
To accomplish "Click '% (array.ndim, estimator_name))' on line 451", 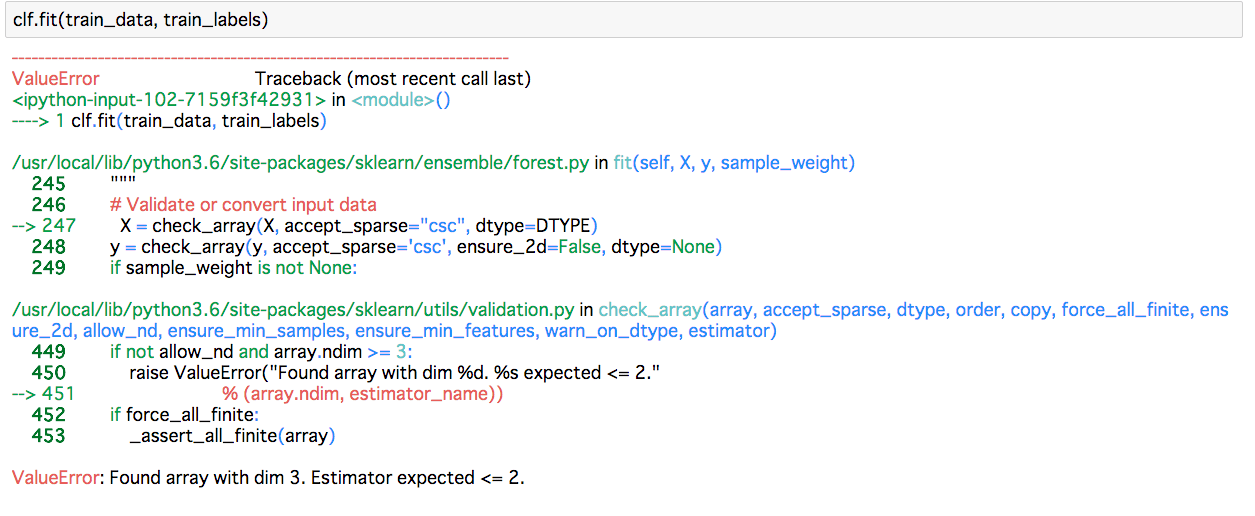I will 362,394.
